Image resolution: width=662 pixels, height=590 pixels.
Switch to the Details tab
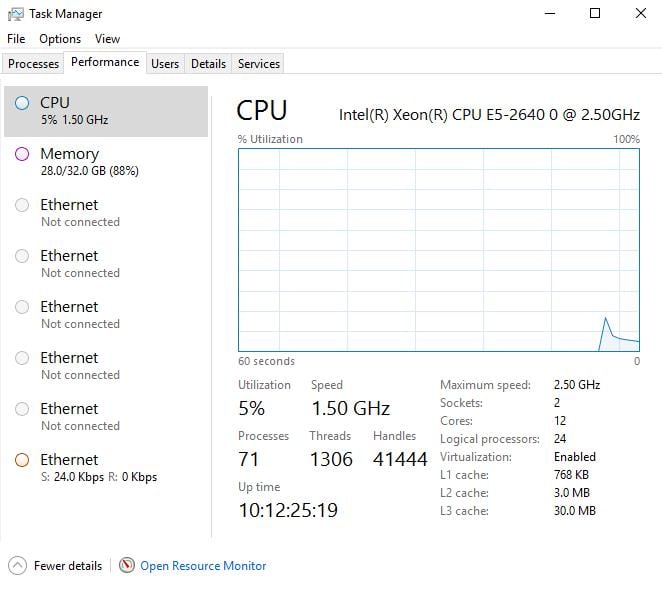point(209,64)
